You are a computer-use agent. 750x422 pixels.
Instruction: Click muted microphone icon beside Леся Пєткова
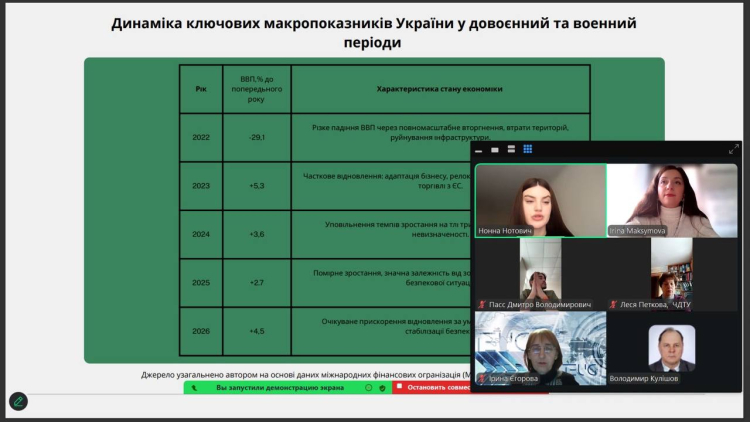613,304
